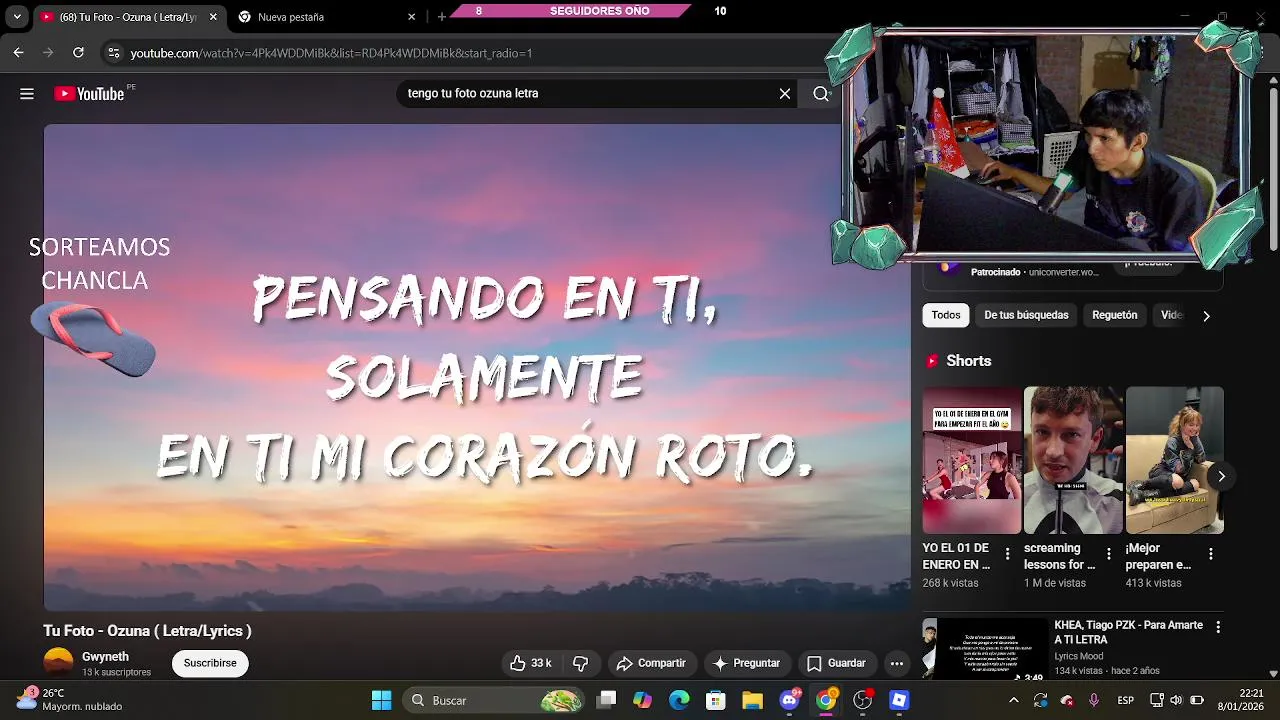The width and height of the screenshot is (1280, 720).
Task: Reload the page
Action: [x=78, y=53]
